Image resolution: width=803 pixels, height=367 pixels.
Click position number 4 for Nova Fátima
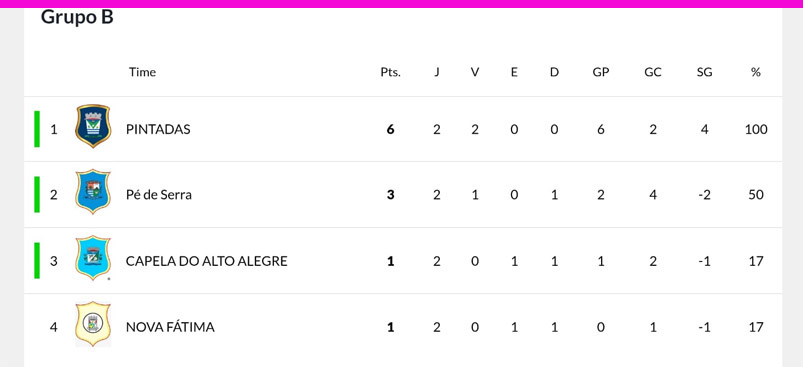click(53, 327)
